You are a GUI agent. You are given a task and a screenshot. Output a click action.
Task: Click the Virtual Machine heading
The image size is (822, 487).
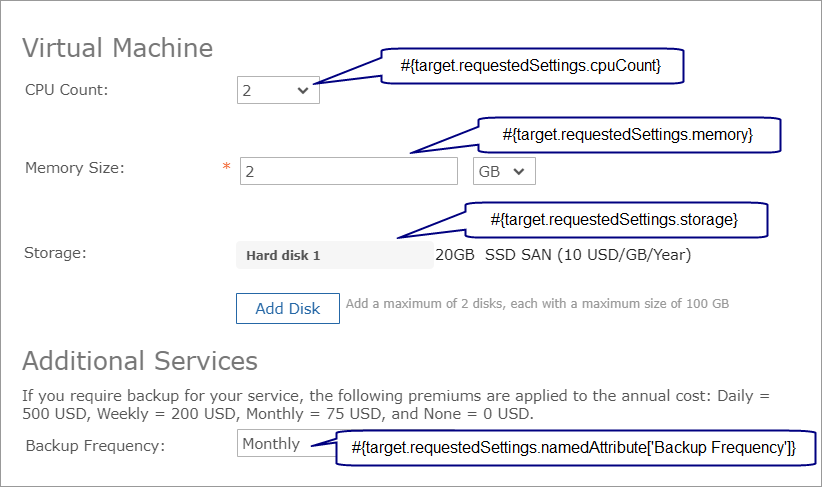tap(117, 48)
